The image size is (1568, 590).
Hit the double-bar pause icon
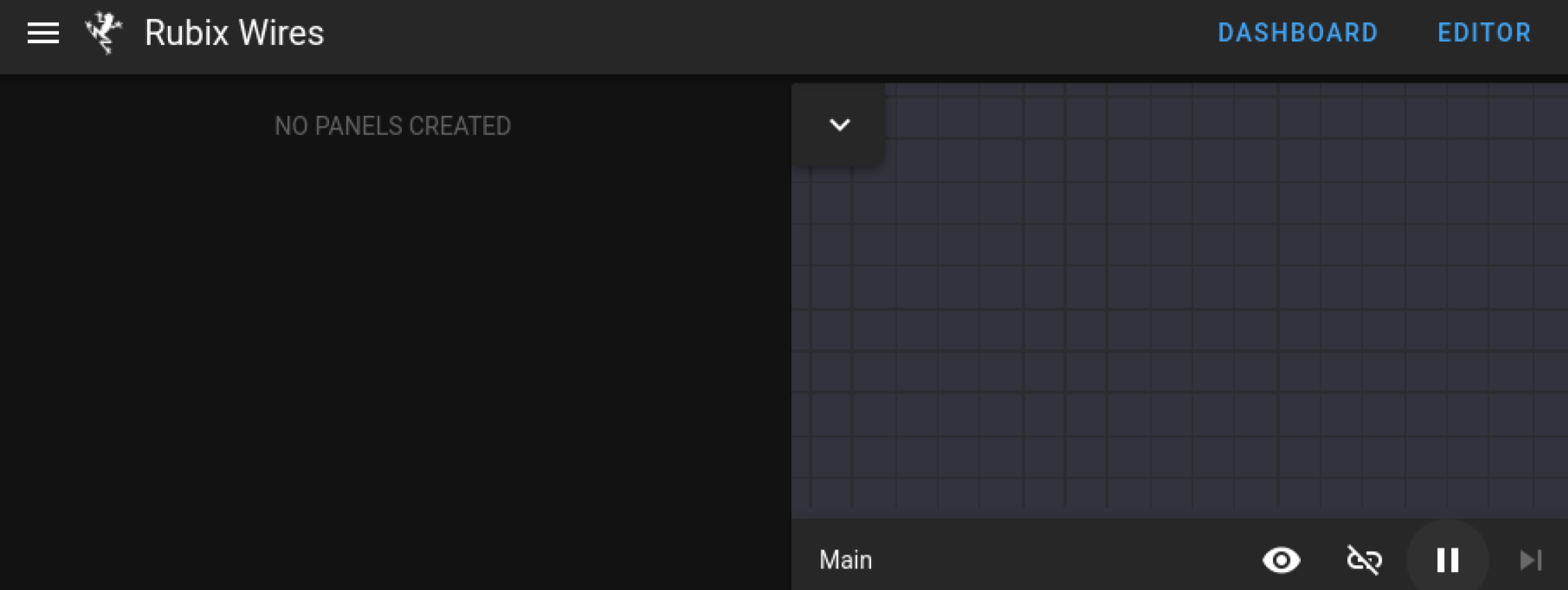1447,560
